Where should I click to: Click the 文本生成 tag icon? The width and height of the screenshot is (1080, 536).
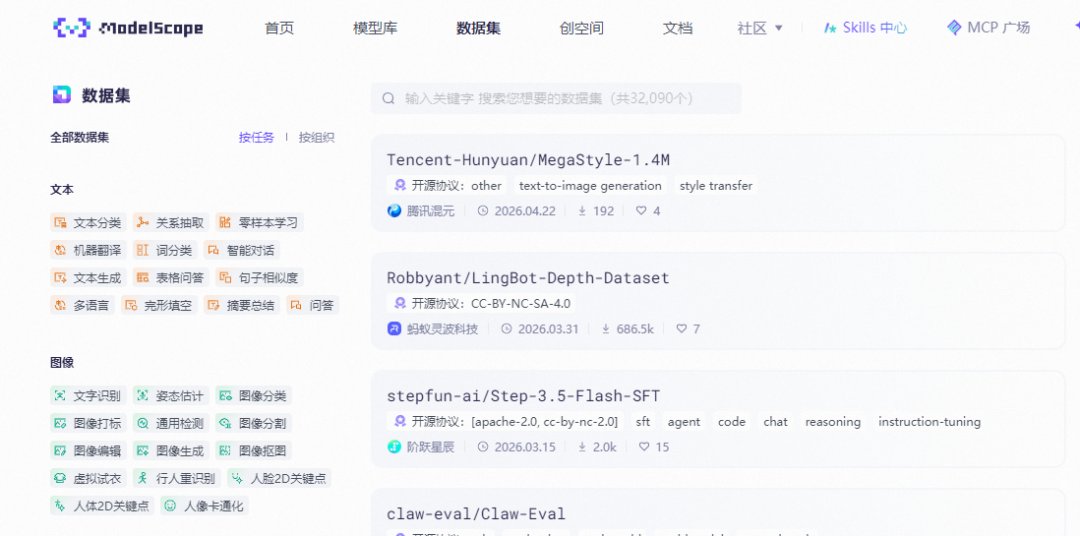click(x=61, y=278)
